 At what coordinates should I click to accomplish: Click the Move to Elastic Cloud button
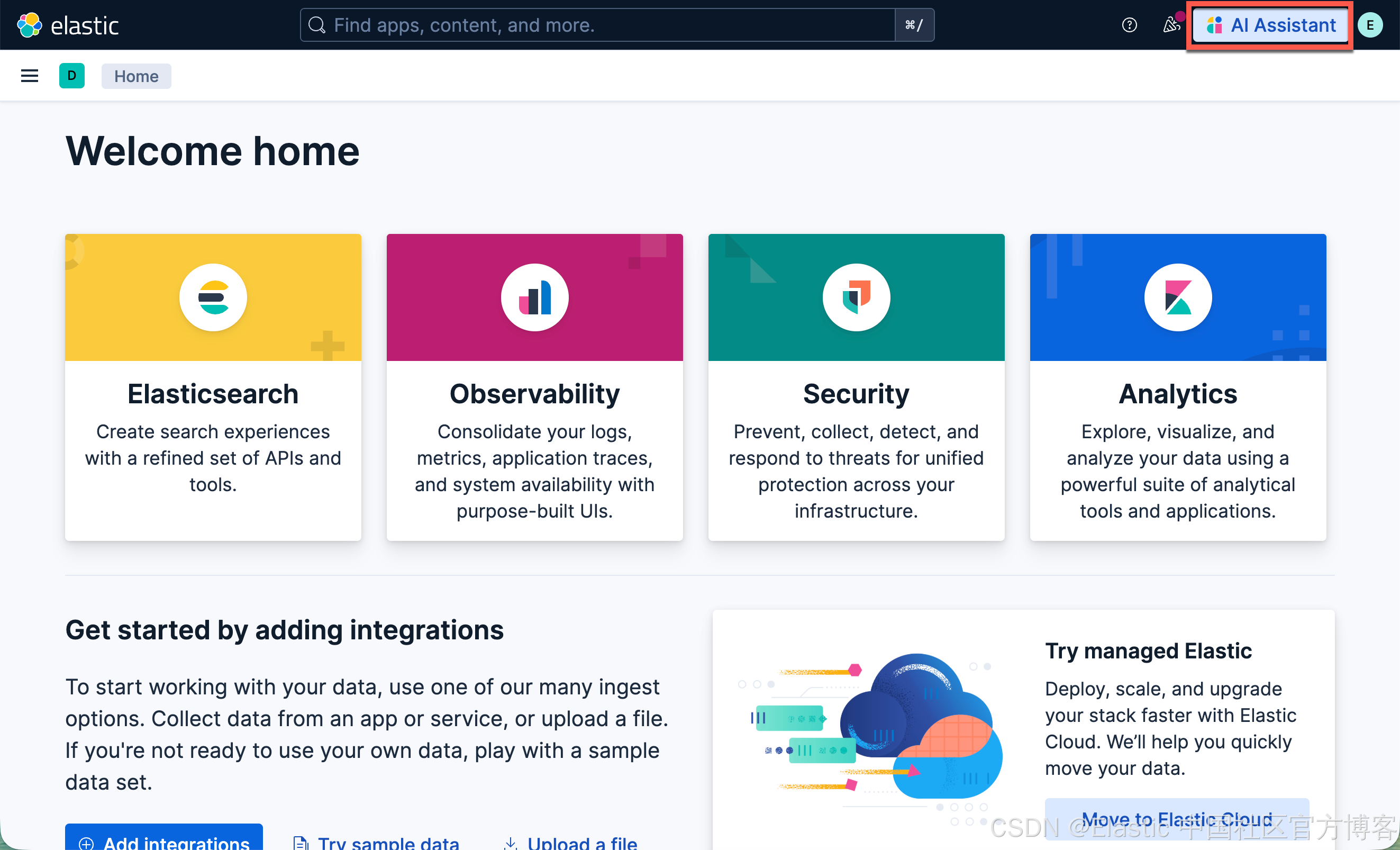[1177, 818]
